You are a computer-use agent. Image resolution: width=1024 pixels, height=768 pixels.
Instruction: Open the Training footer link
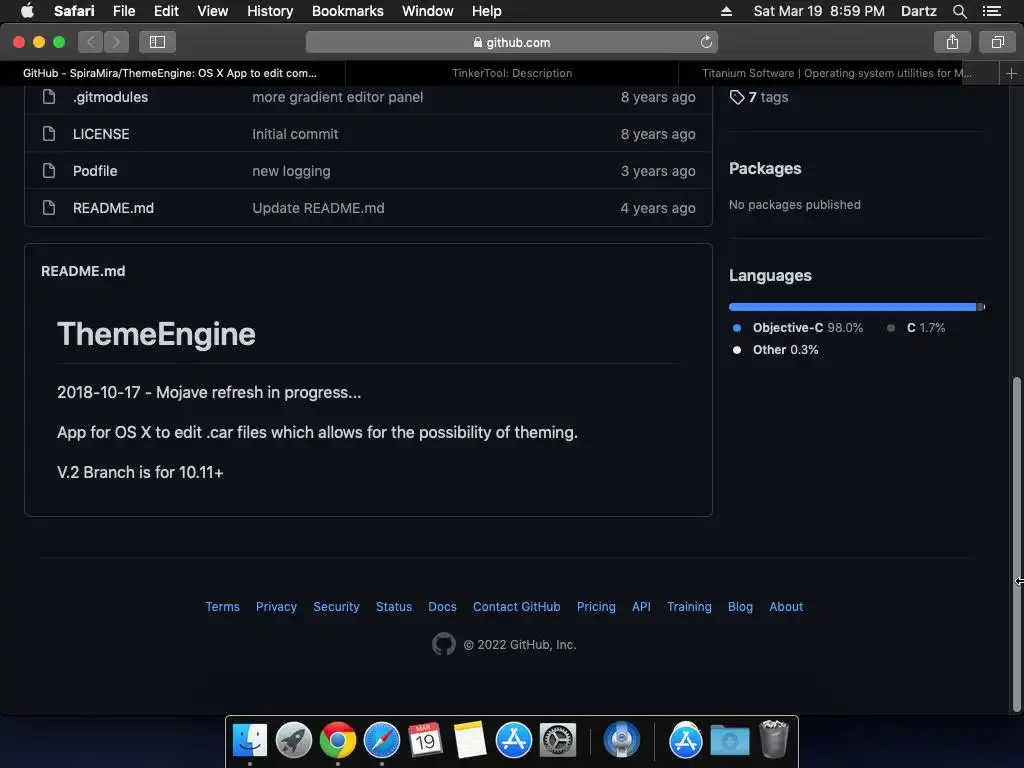point(689,607)
